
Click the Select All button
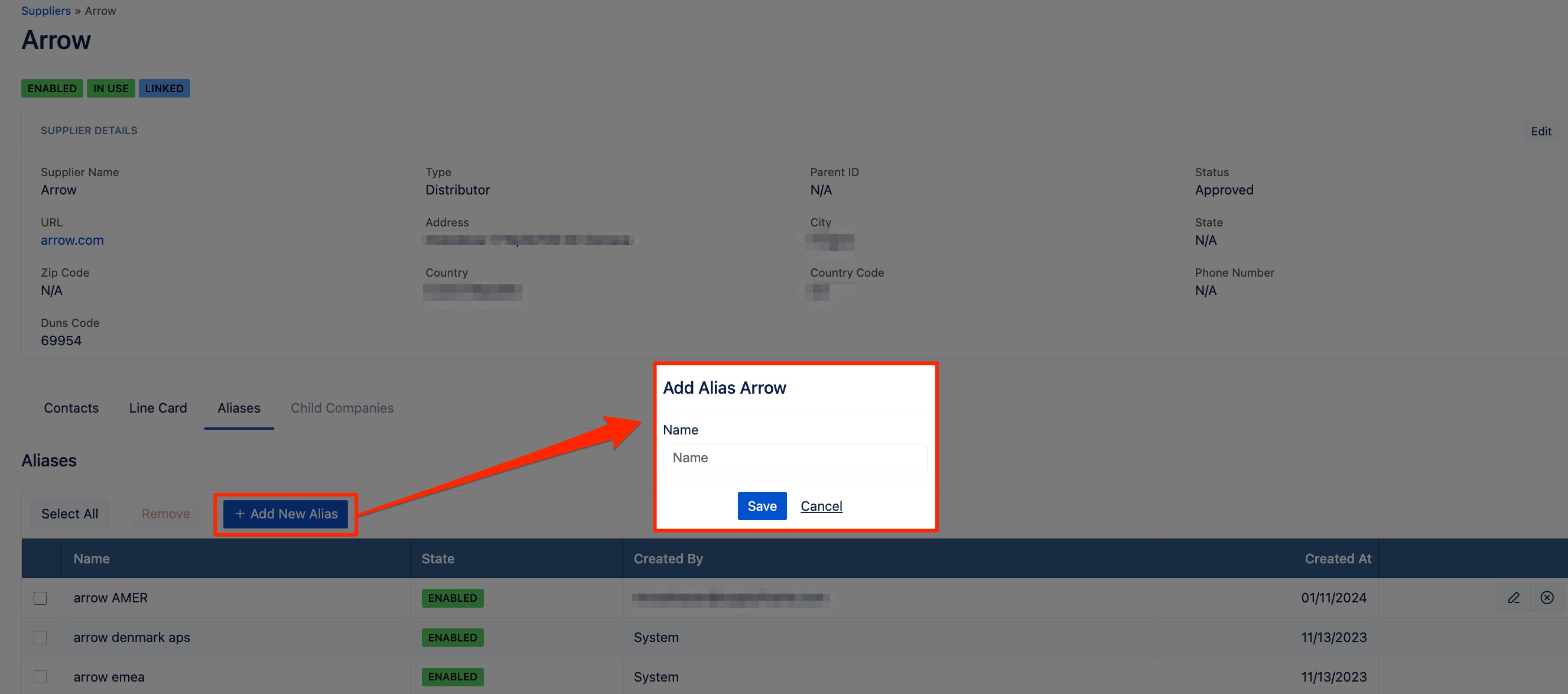(x=69, y=514)
